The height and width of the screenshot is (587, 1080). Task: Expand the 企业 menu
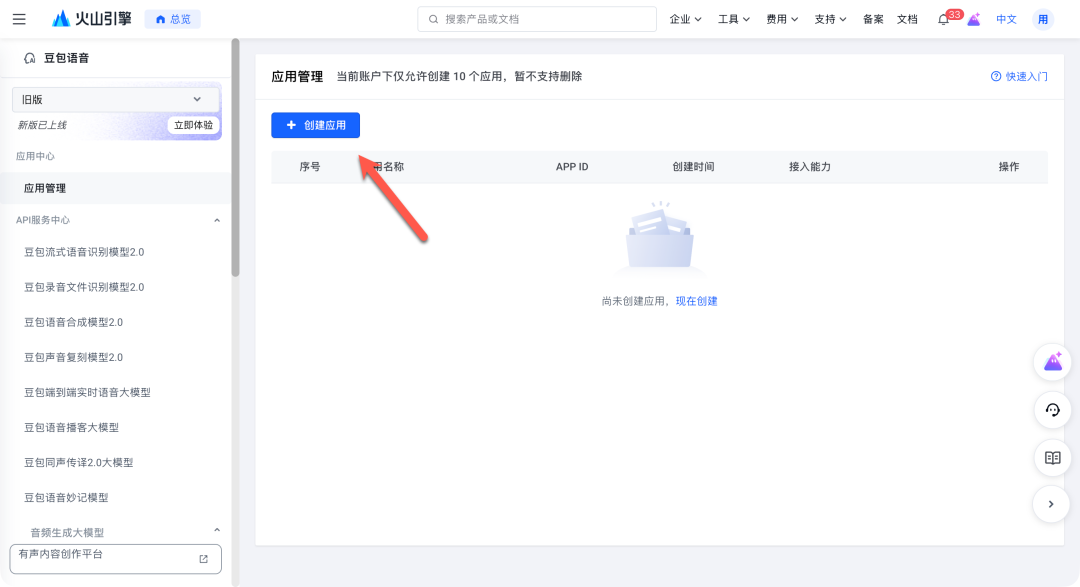685,19
